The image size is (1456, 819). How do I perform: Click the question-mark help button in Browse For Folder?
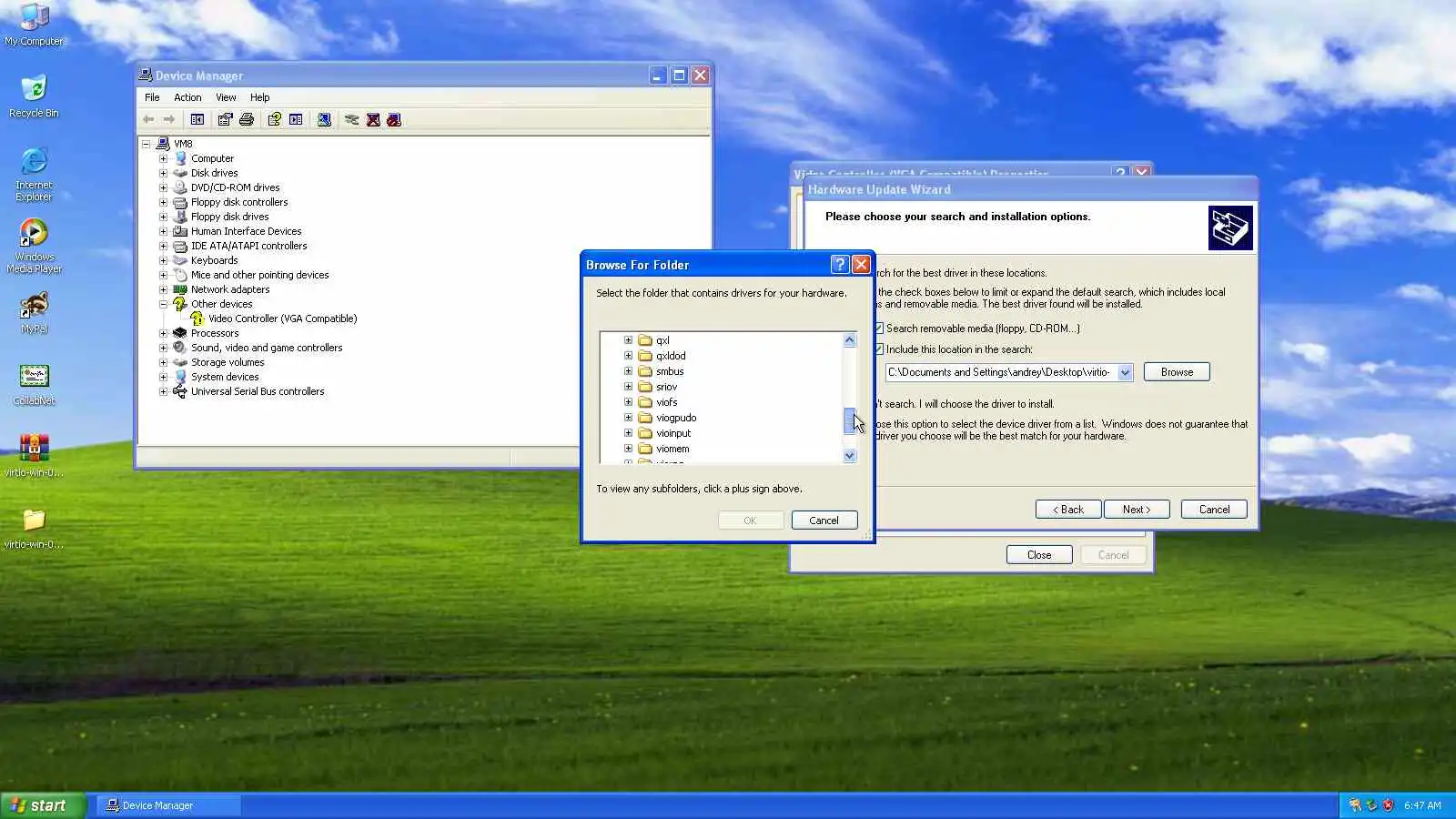[x=840, y=265]
